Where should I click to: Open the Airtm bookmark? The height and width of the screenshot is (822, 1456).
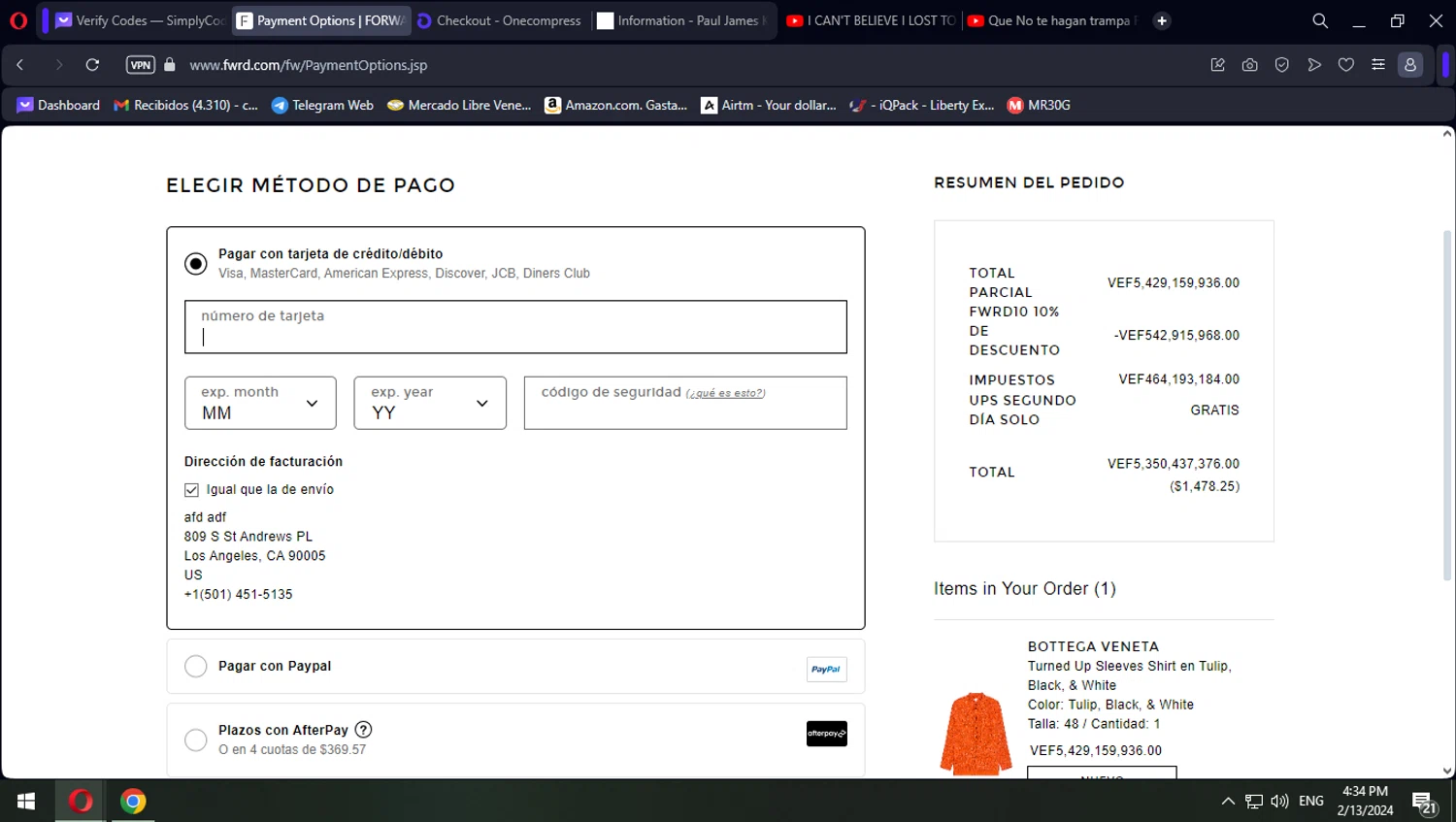pyautogui.click(x=769, y=105)
